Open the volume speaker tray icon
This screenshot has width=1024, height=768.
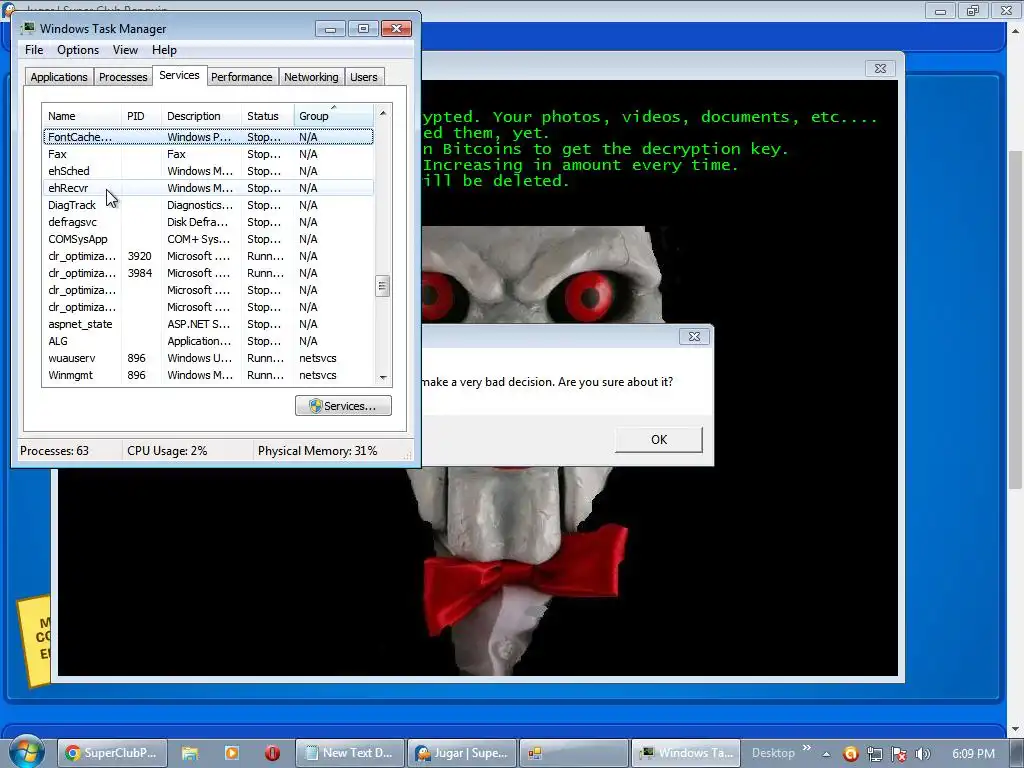point(923,754)
